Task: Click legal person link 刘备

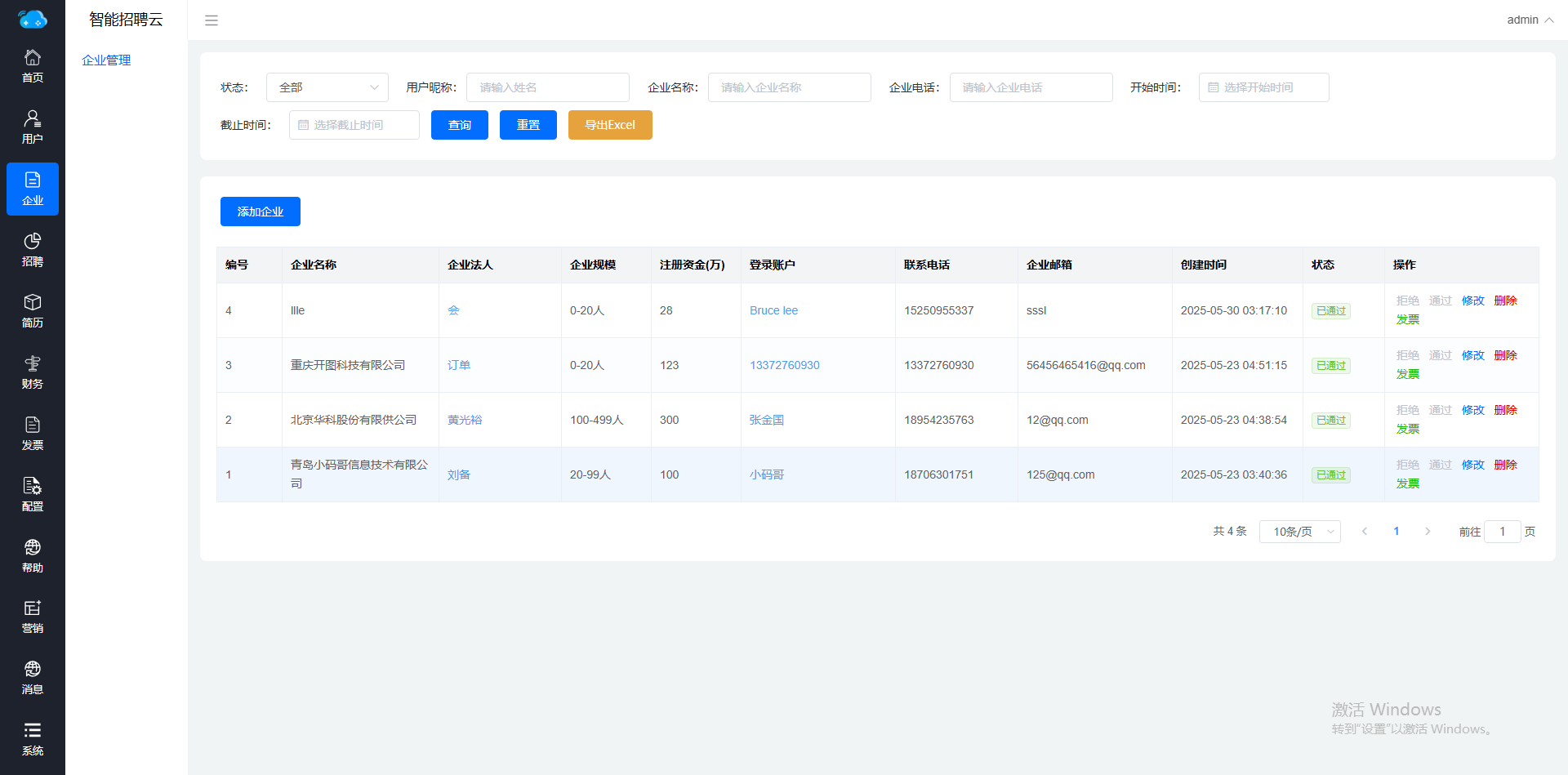Action: (459, 474)
